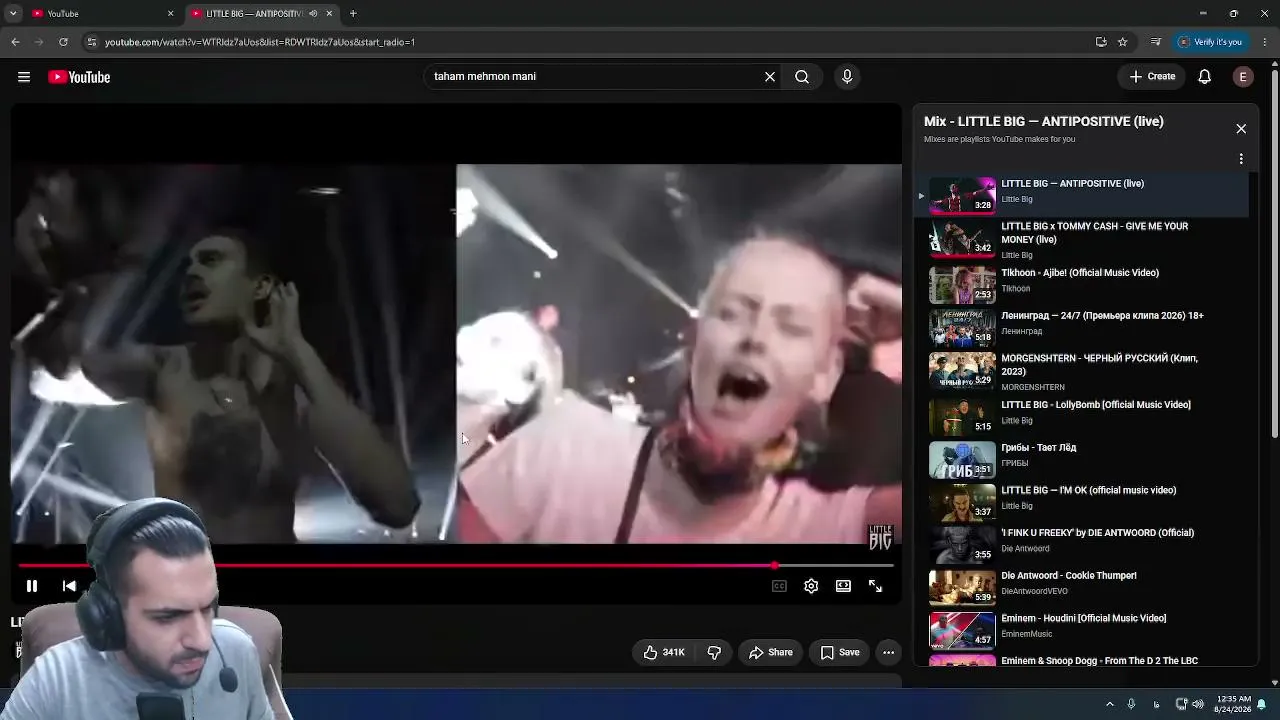Toggle theater mode on the player
1280x720 pixels.
(843, 586)
